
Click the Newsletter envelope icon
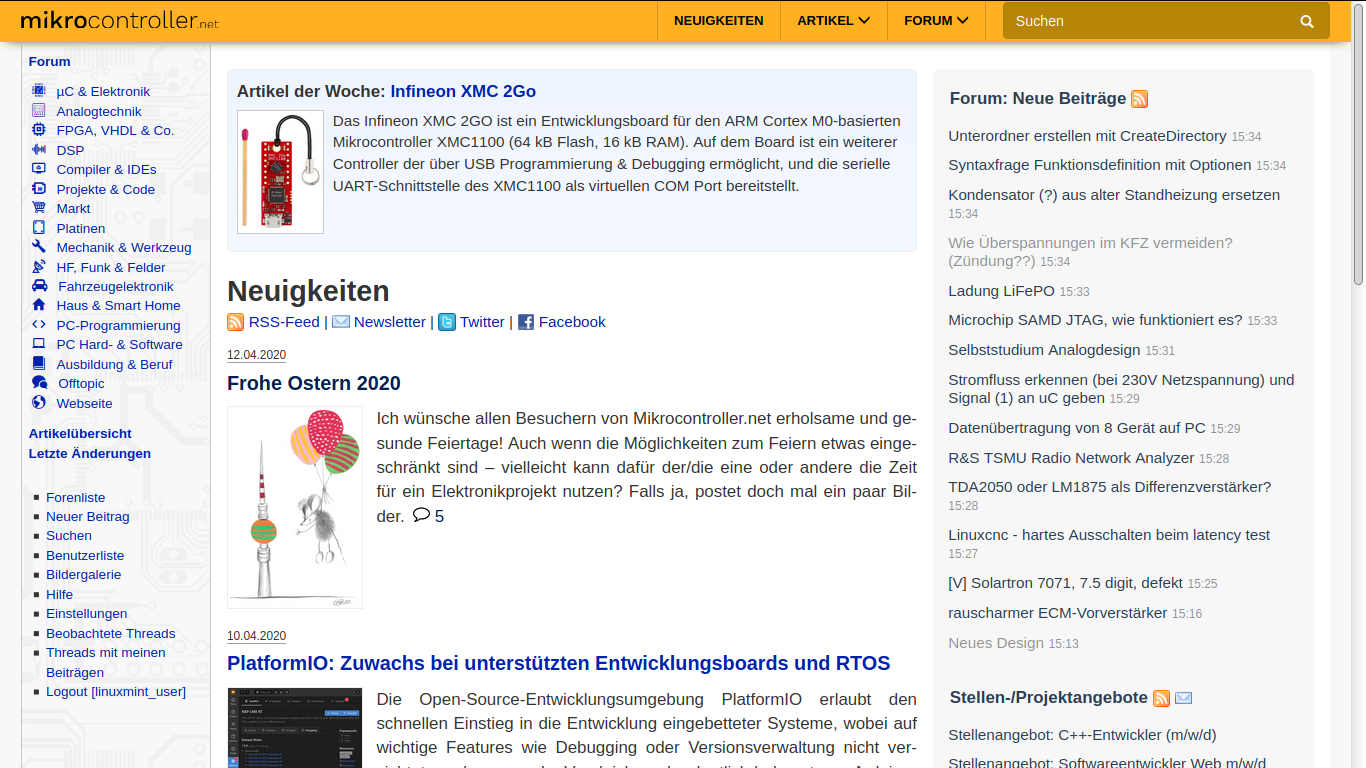tap(341, 322)
